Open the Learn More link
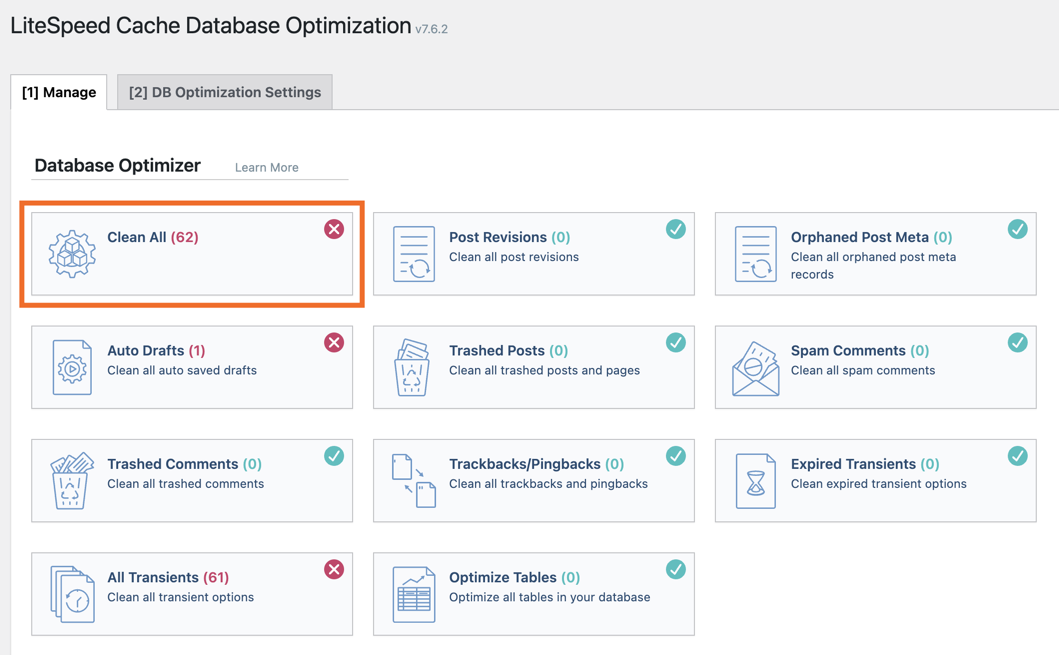1059x655 pixels. pos(266,167)
